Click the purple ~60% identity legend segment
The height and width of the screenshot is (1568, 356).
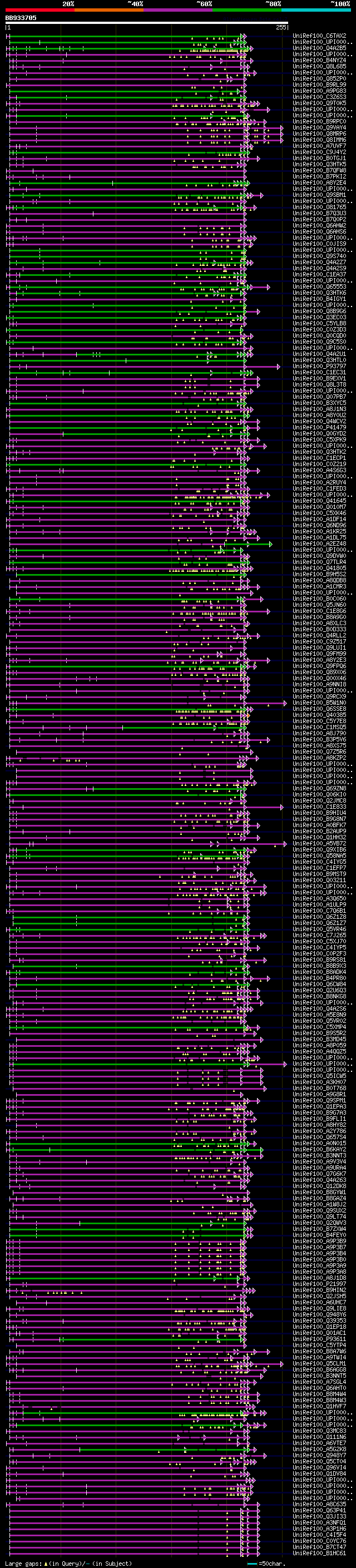[179, 11]
